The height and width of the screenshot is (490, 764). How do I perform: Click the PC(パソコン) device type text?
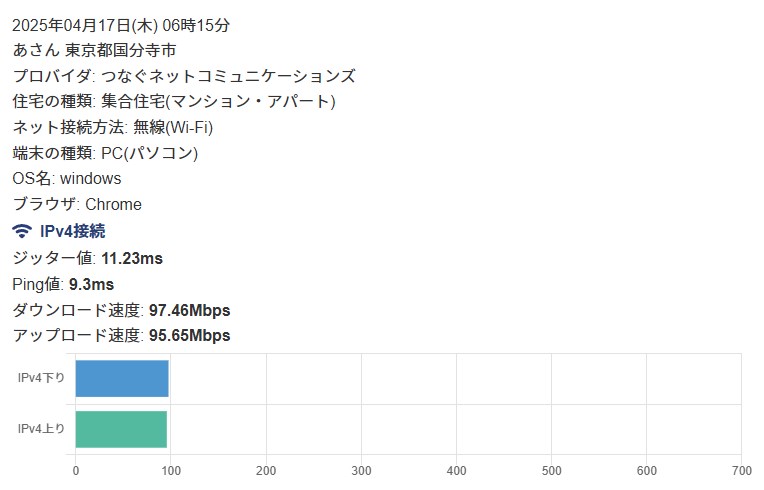[150, 153]
